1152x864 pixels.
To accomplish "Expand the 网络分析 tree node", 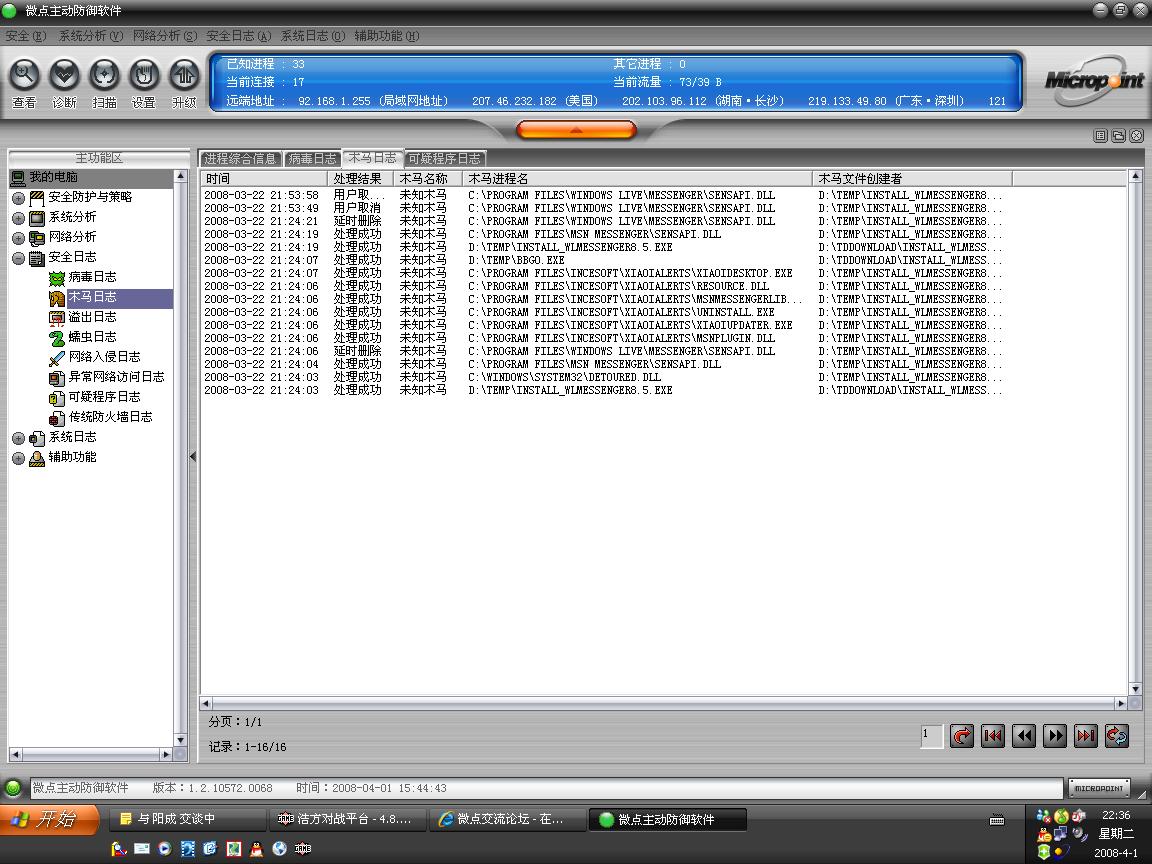I will (18, 238).
